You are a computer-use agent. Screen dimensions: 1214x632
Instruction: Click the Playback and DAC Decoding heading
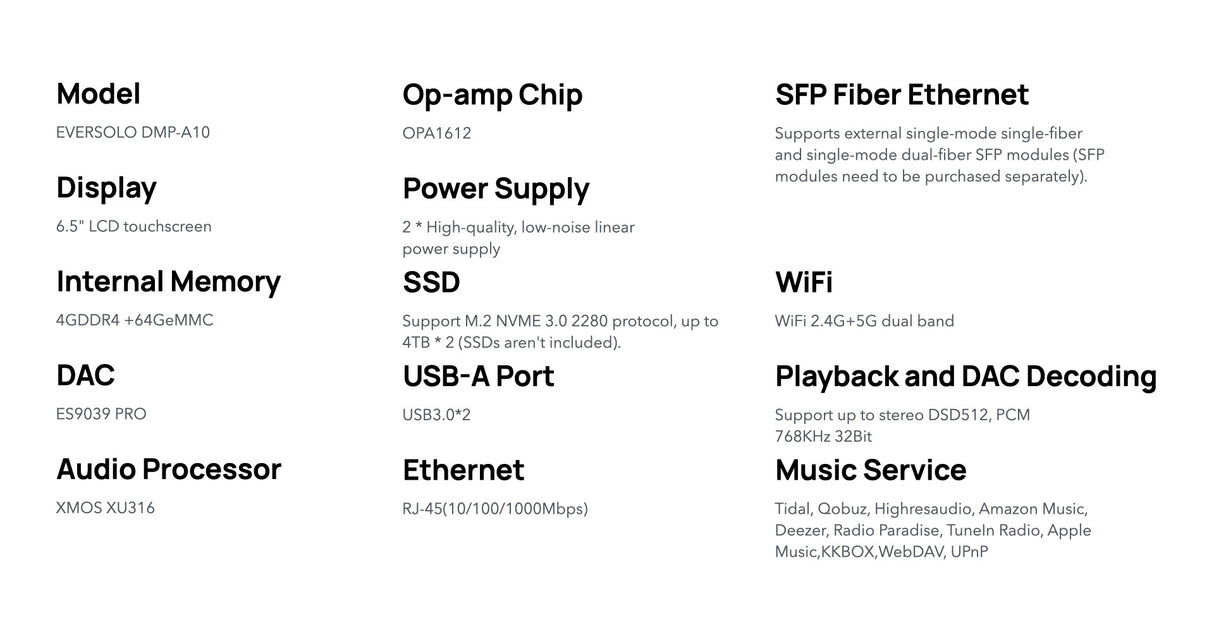[x=966, y=377]
